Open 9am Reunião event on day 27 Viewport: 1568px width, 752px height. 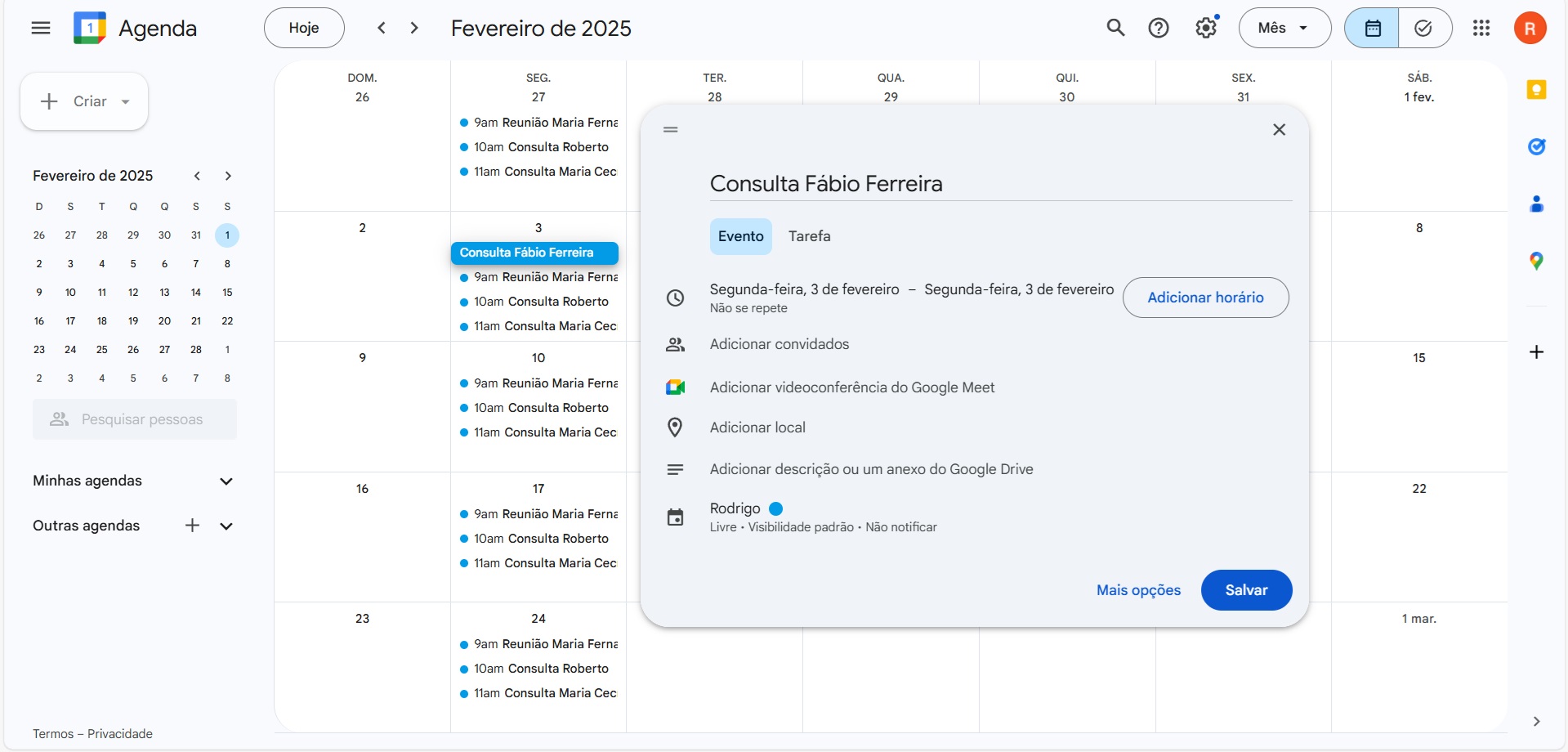click(538, 123)
